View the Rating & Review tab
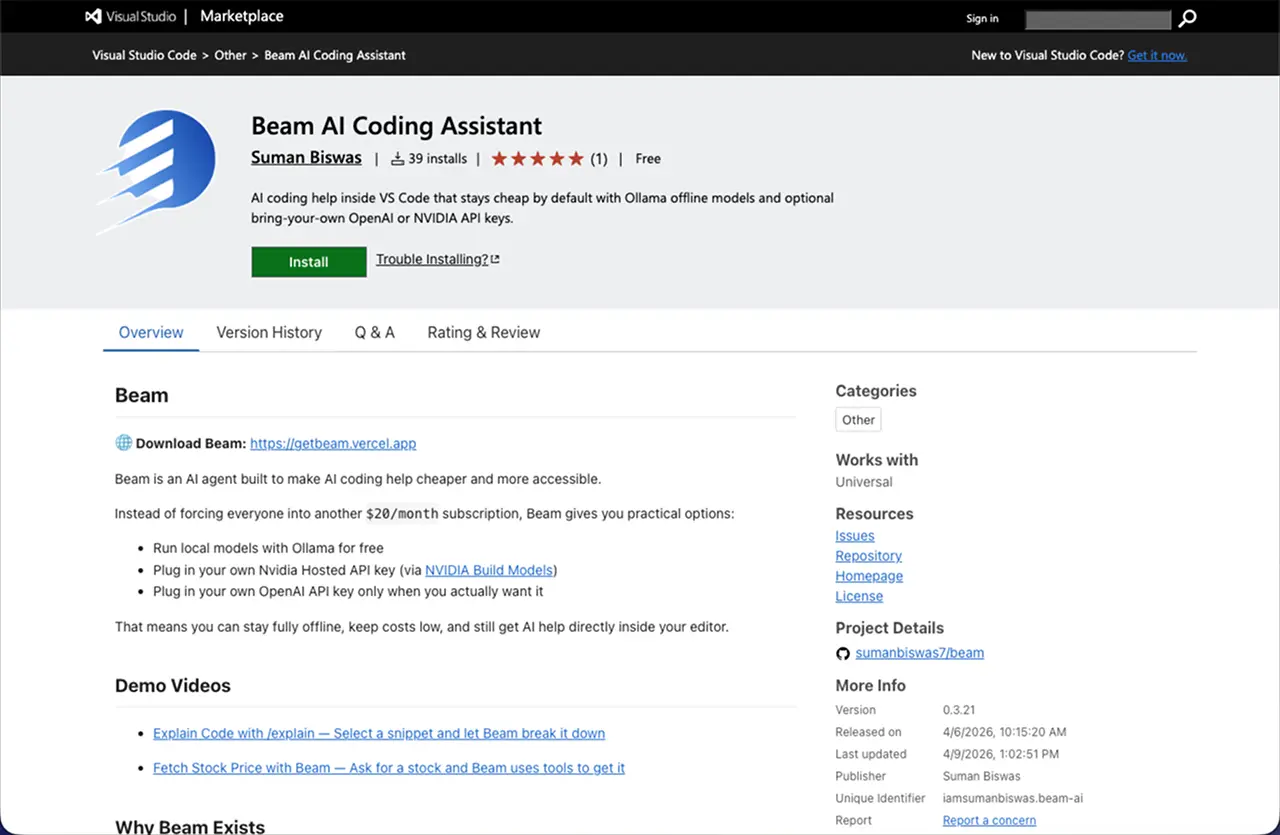1280x835 pixels. (484, 333)
